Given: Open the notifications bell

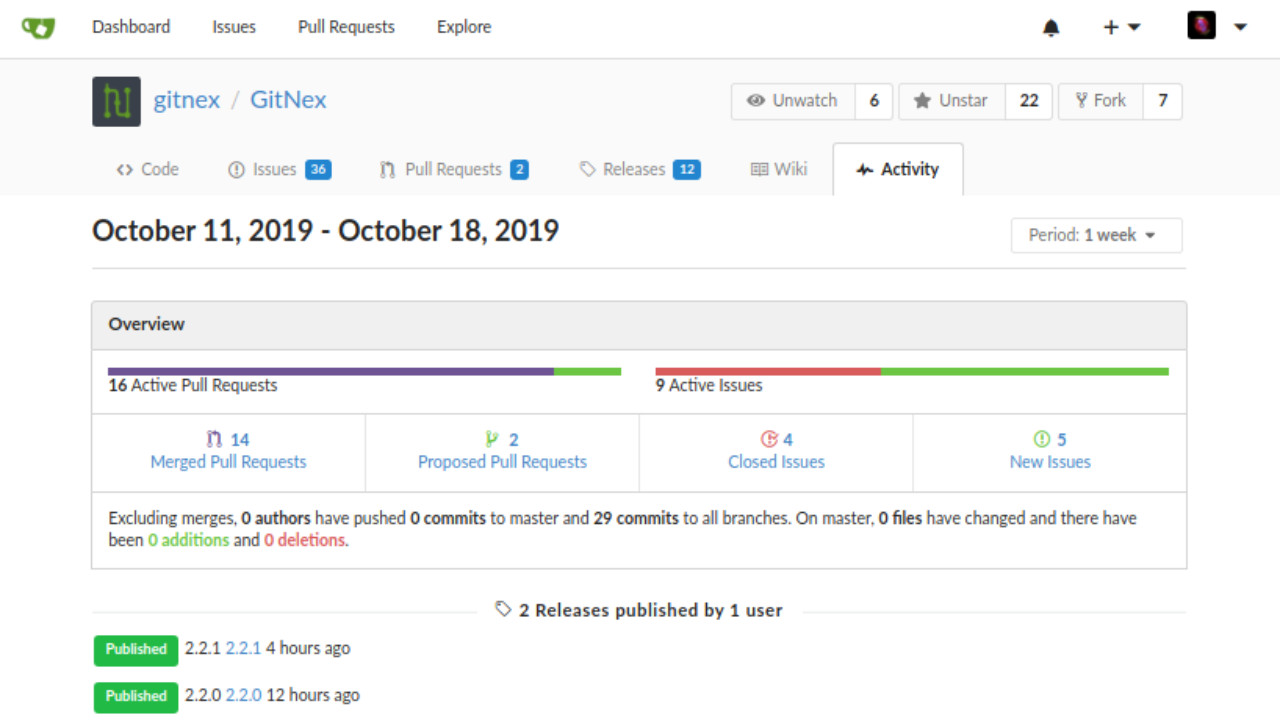Looking at the screenshot, I should [1051, 28].
